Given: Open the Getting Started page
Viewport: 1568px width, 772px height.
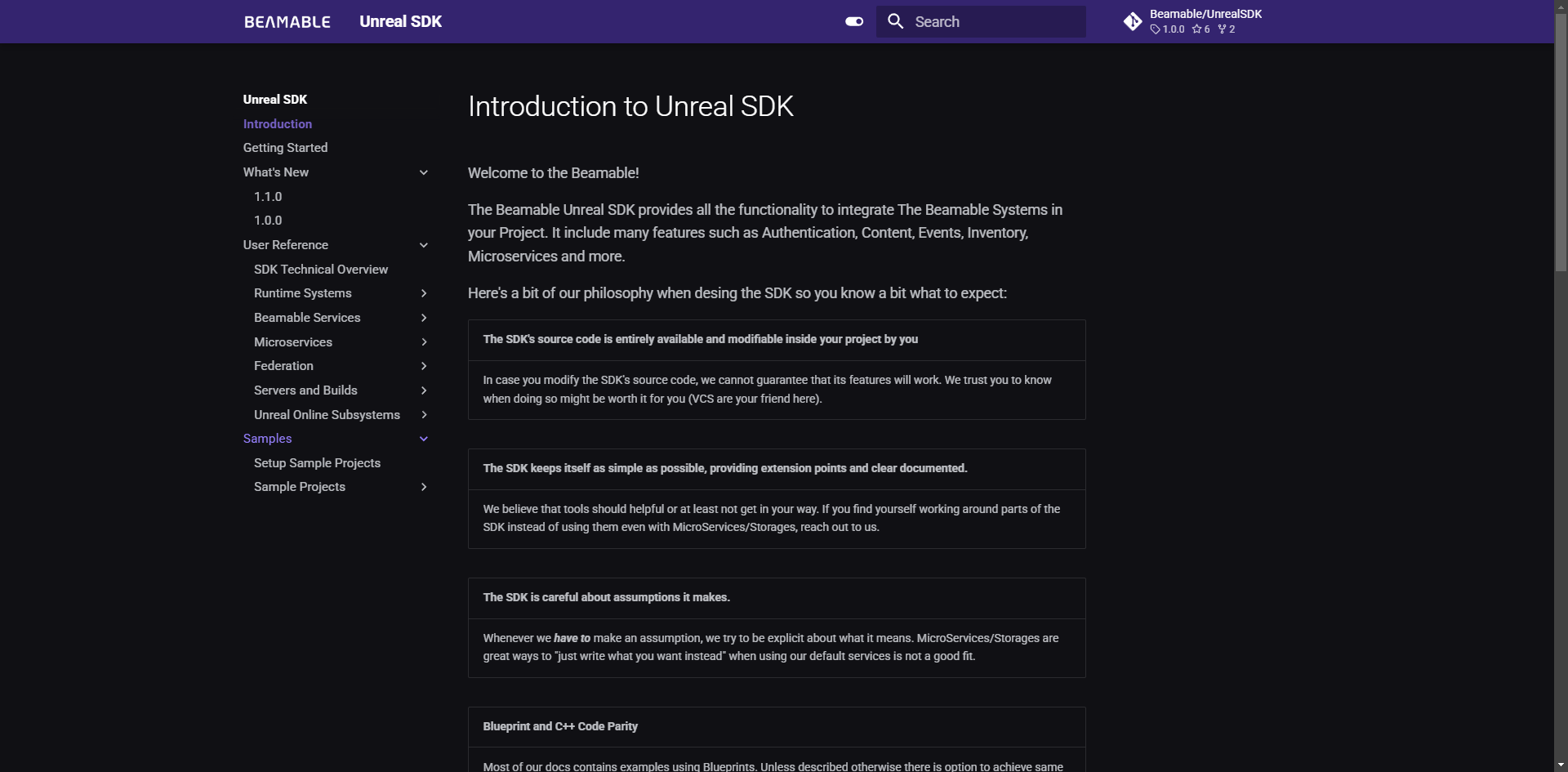Looking at the screenshot, I should [285, 148].
